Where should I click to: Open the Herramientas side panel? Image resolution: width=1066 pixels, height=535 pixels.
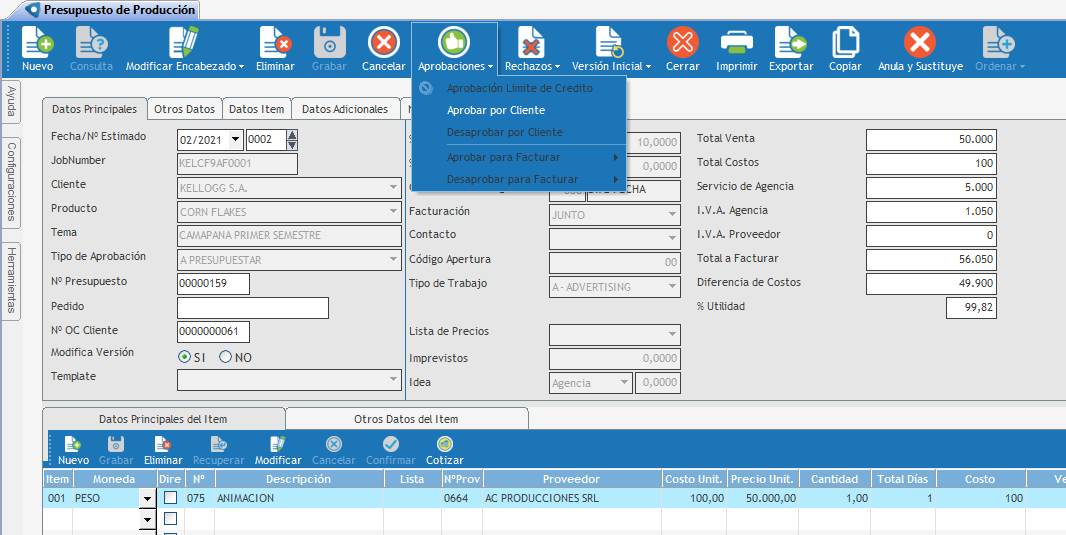pyautogui.click(x=11, y=280)
